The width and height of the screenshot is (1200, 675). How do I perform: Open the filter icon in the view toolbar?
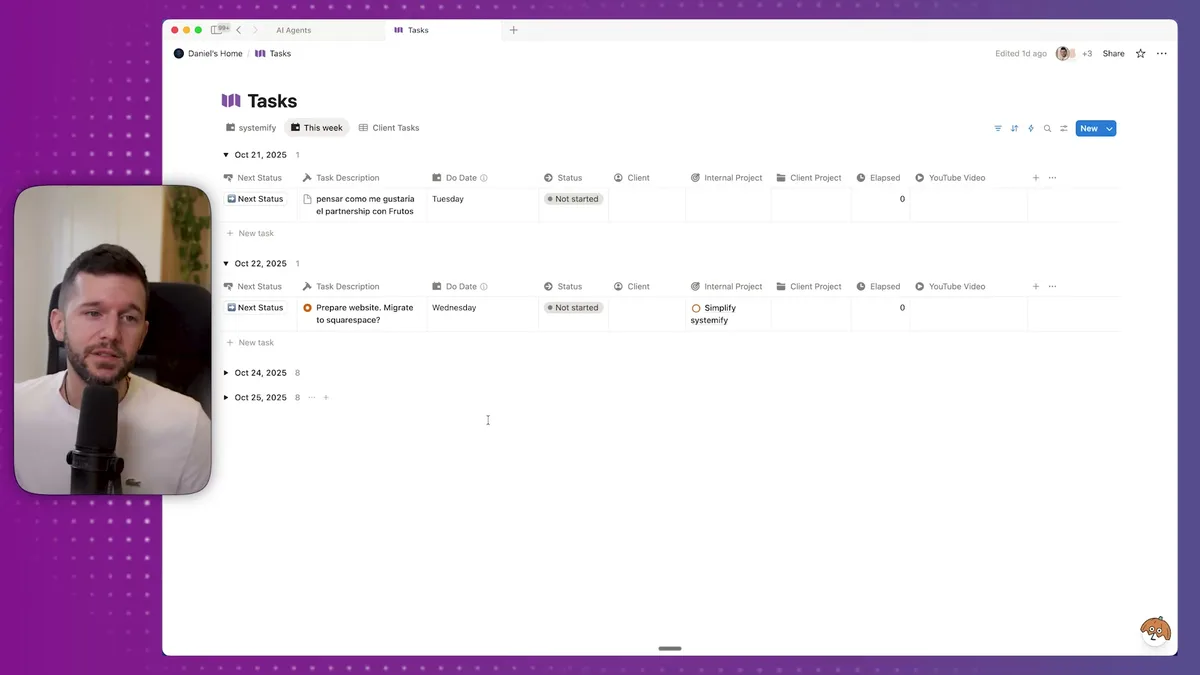pos(997,128)
